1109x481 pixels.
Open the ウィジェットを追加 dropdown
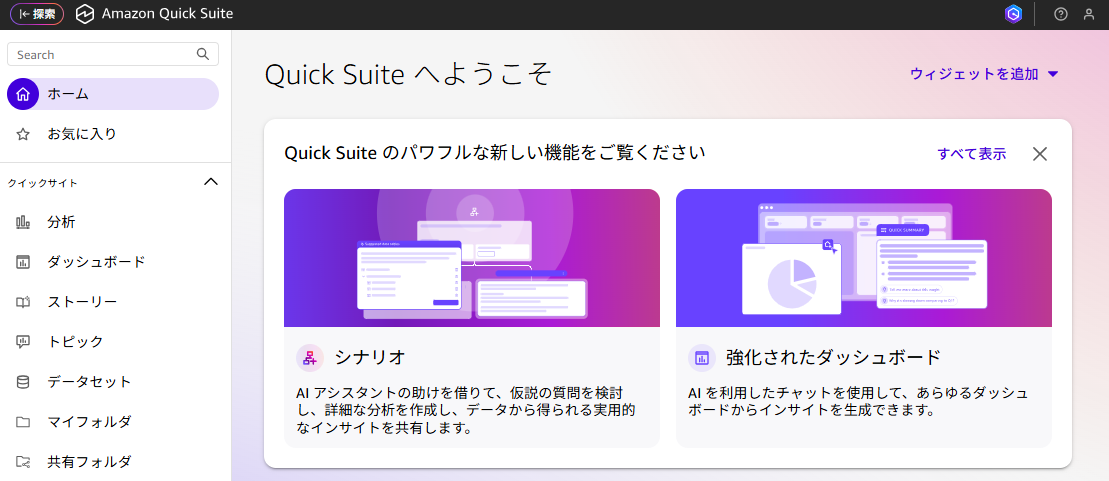[x=984, y=74]
